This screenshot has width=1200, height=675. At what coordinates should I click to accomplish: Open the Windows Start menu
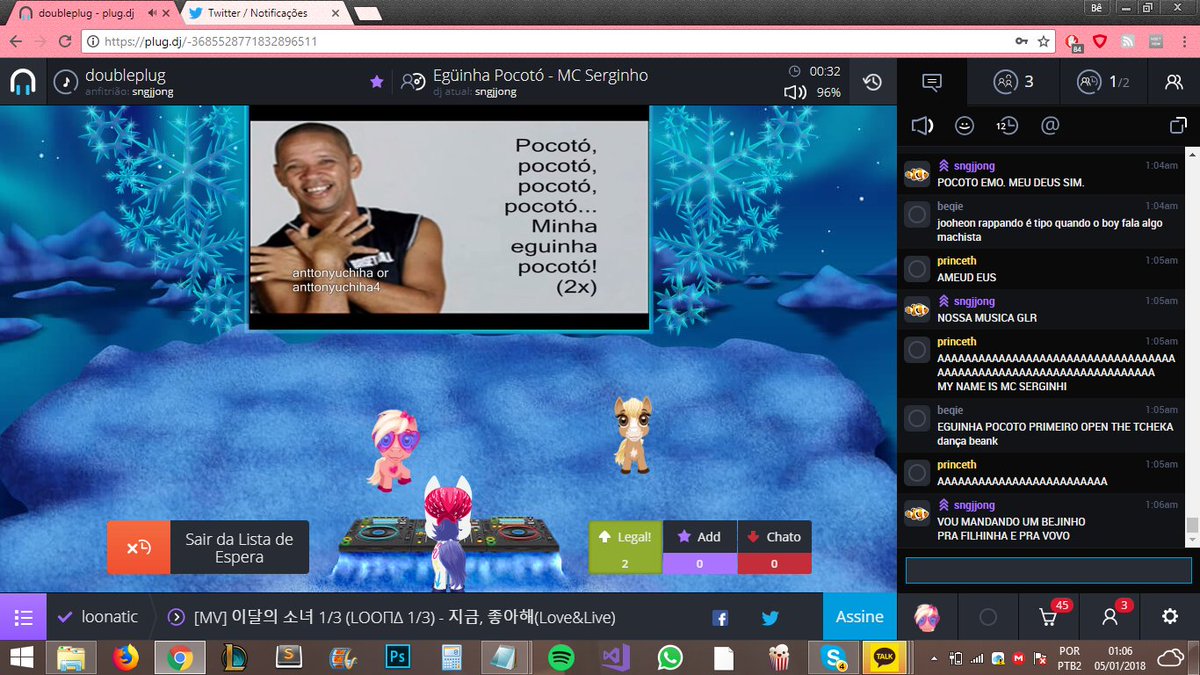click(x=22, y=657)
